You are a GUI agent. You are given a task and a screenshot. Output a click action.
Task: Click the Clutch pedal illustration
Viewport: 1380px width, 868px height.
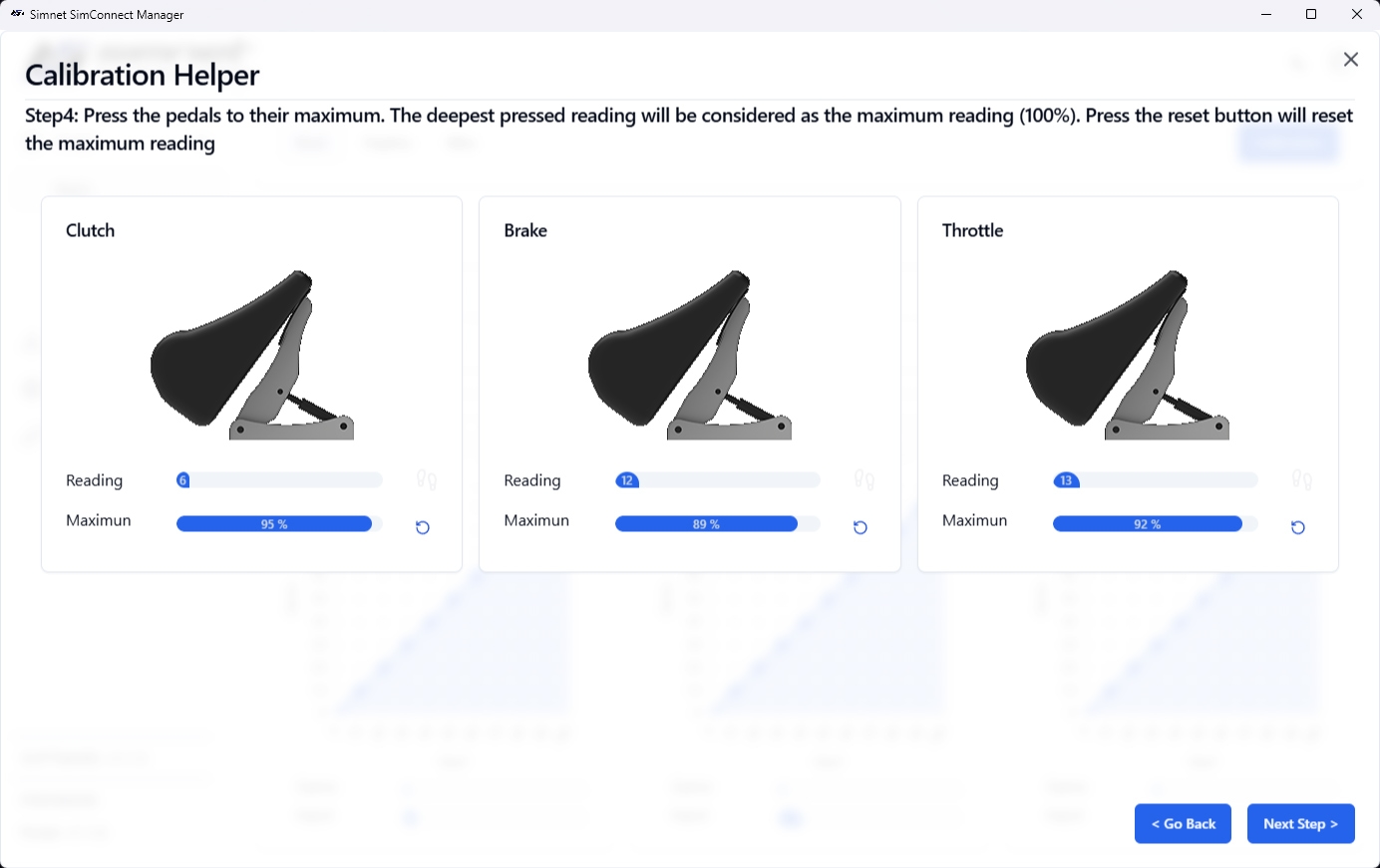tap(252, 355)
